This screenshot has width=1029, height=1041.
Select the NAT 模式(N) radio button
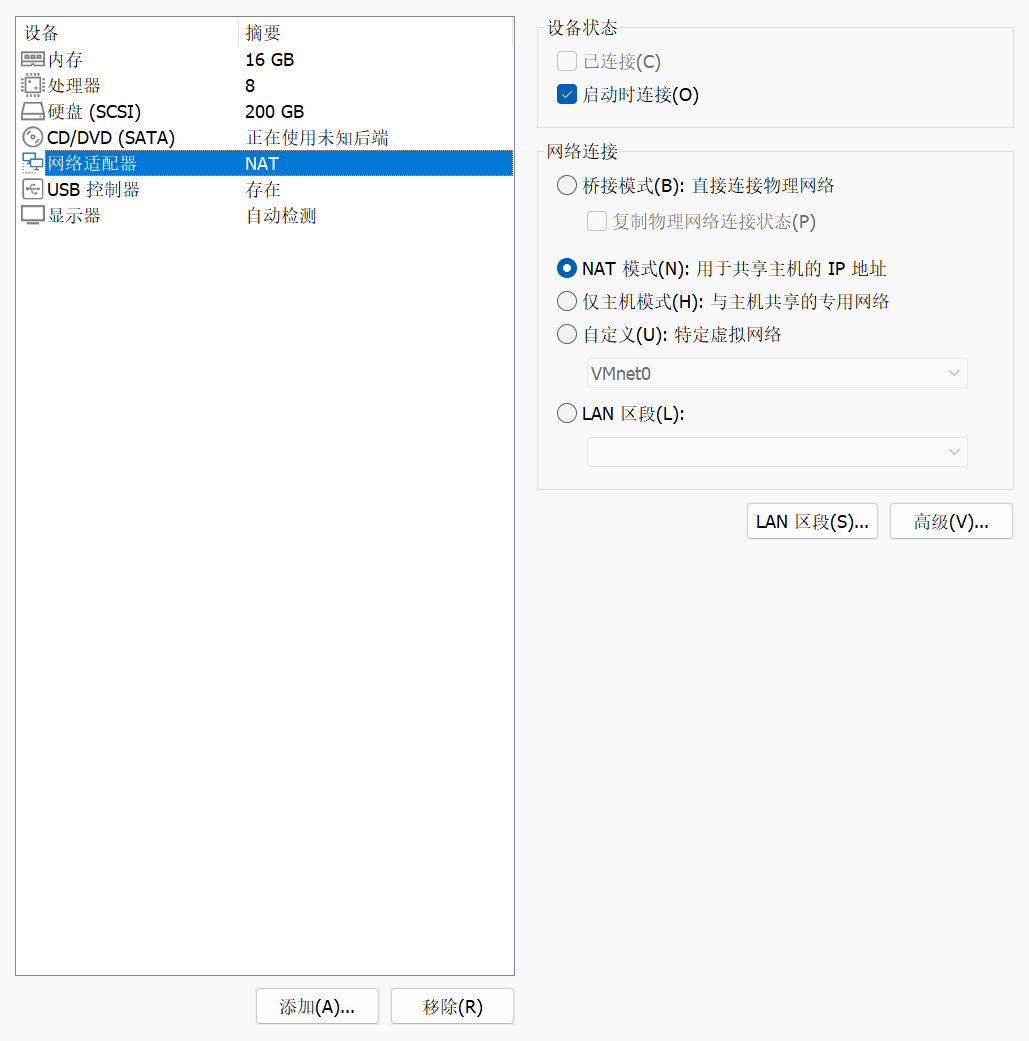pos(566,268)
